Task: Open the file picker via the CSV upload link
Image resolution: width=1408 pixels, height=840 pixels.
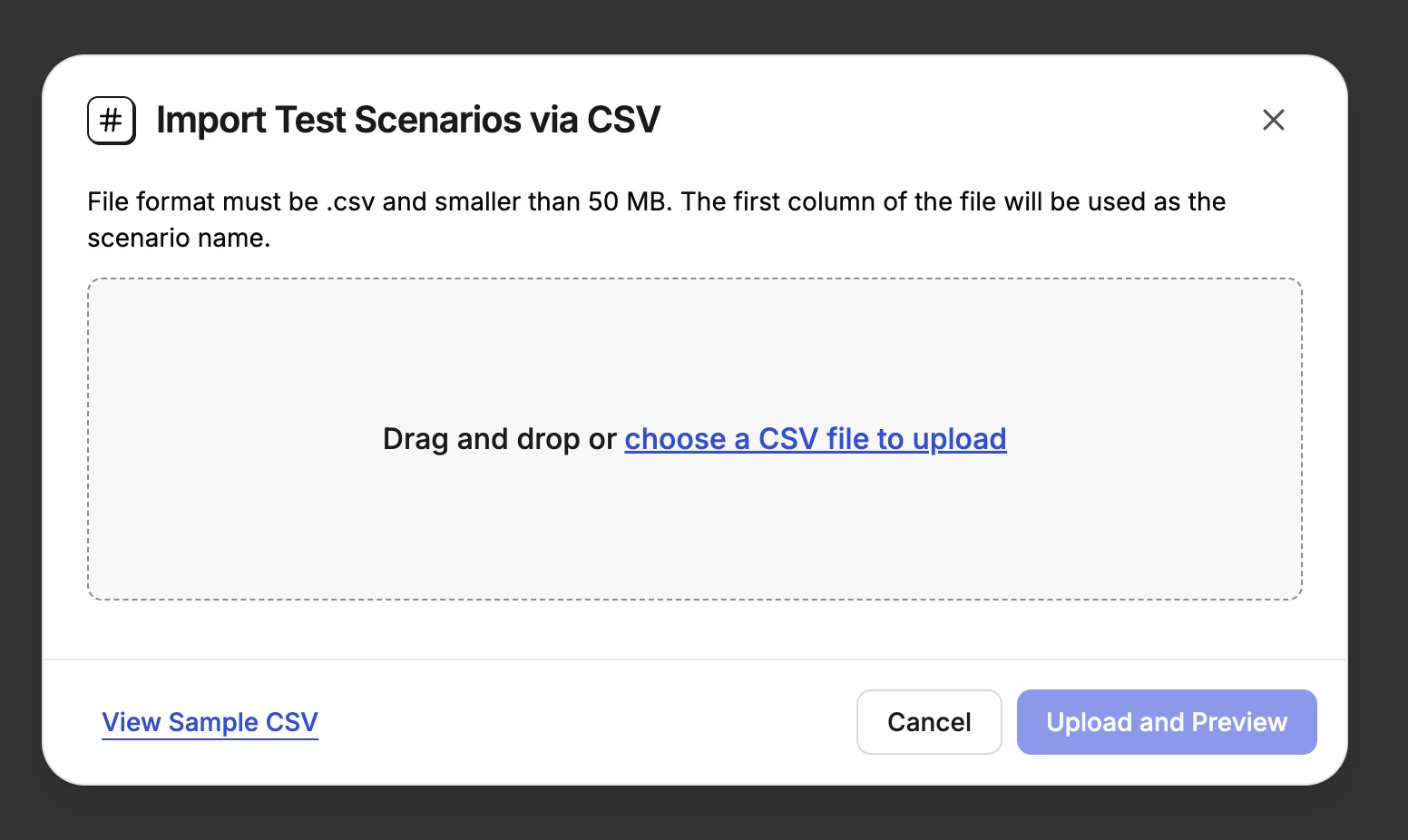Action: click(x=816, y=439)
